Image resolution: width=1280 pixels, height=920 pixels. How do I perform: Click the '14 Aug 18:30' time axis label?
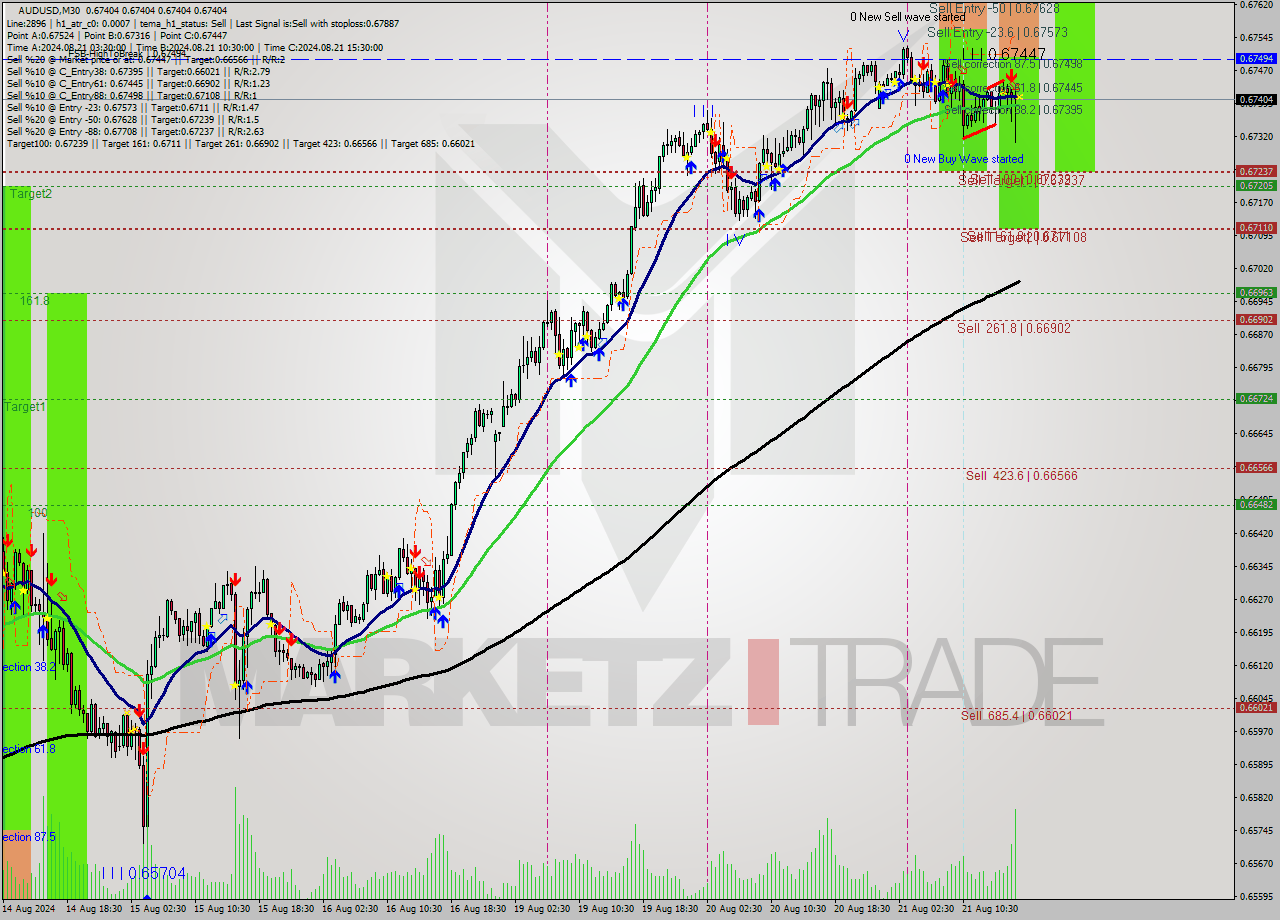click(92, 910)
